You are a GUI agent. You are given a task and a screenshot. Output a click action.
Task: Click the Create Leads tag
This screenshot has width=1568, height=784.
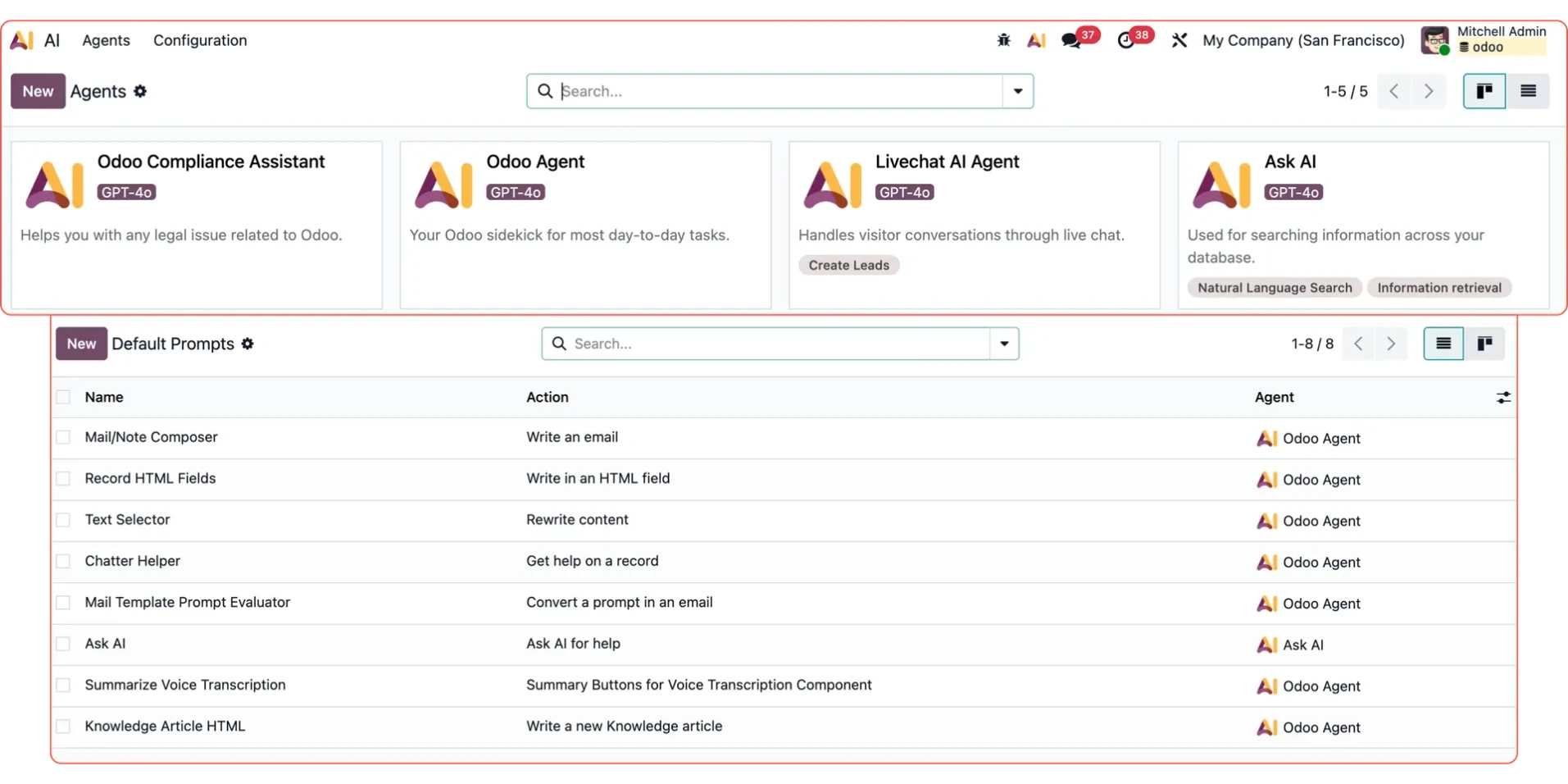[x=848, y=265]
